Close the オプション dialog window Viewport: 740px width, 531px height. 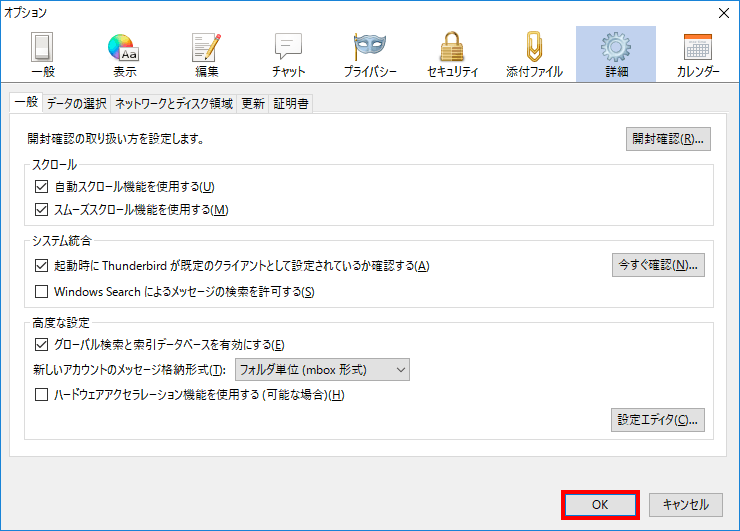coord(723,13)
